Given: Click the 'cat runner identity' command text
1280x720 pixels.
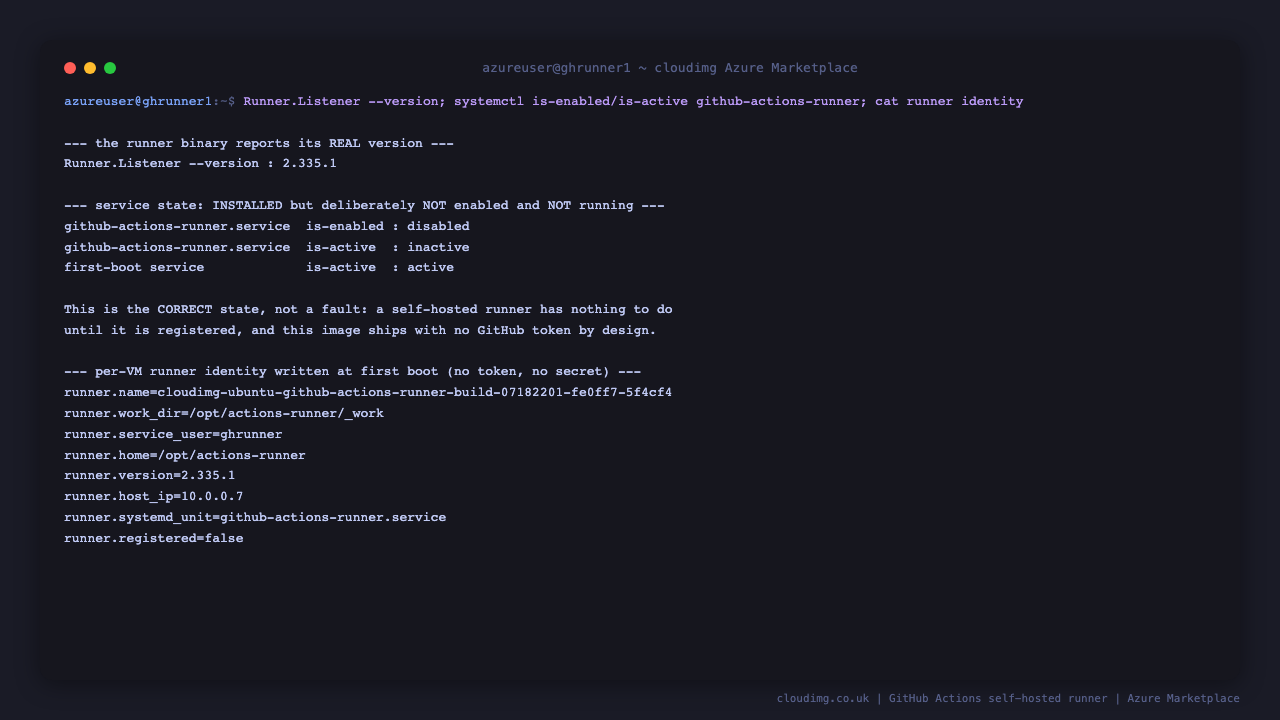Looking at the screenshot, I should (949, 101).
